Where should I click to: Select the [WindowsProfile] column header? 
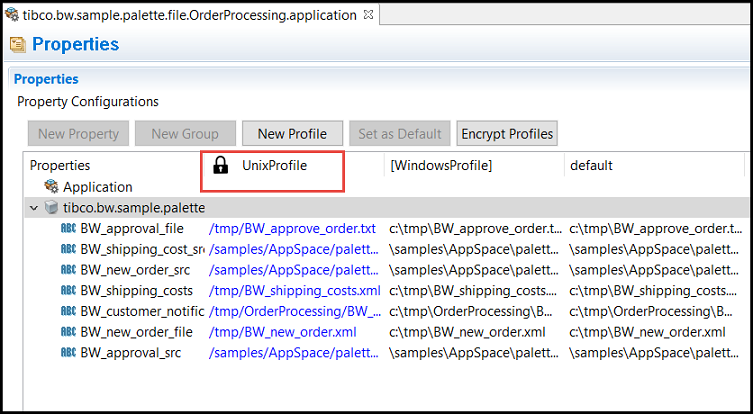(x=440, y=165)
